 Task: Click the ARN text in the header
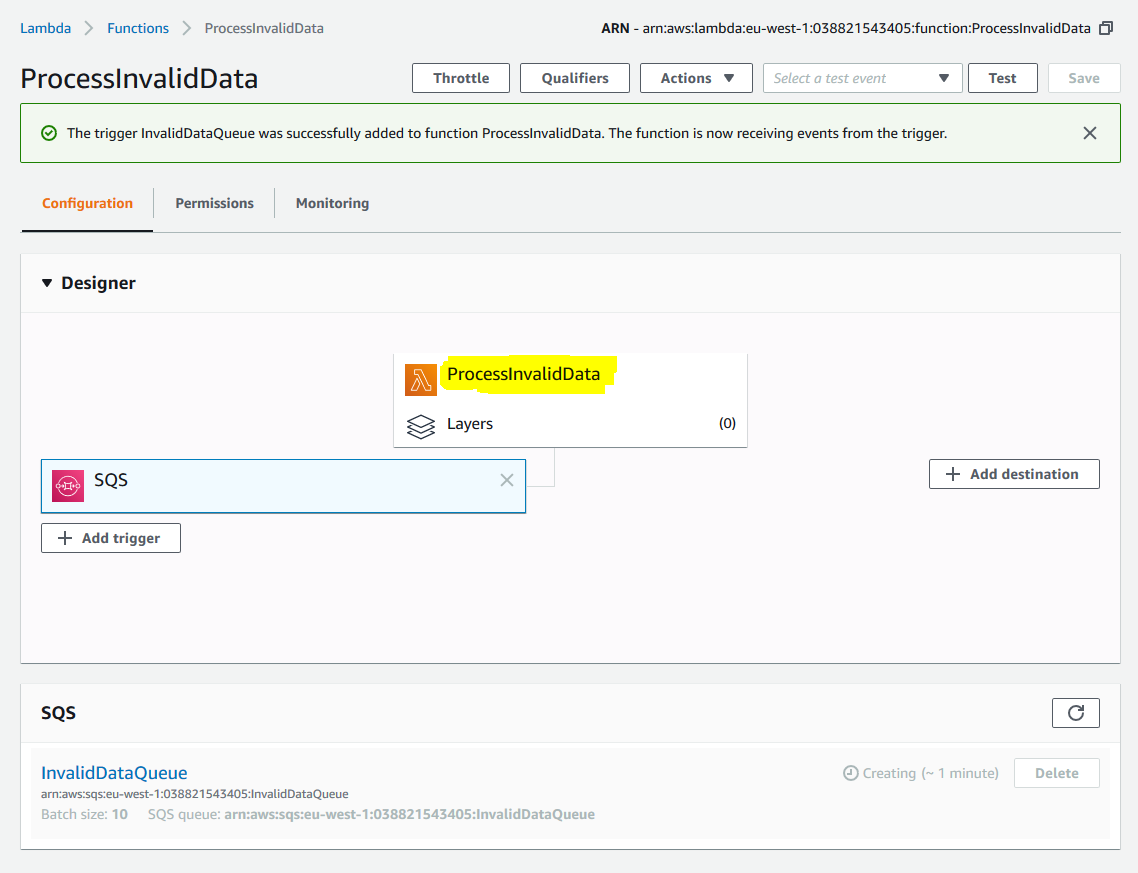[846, 28]
